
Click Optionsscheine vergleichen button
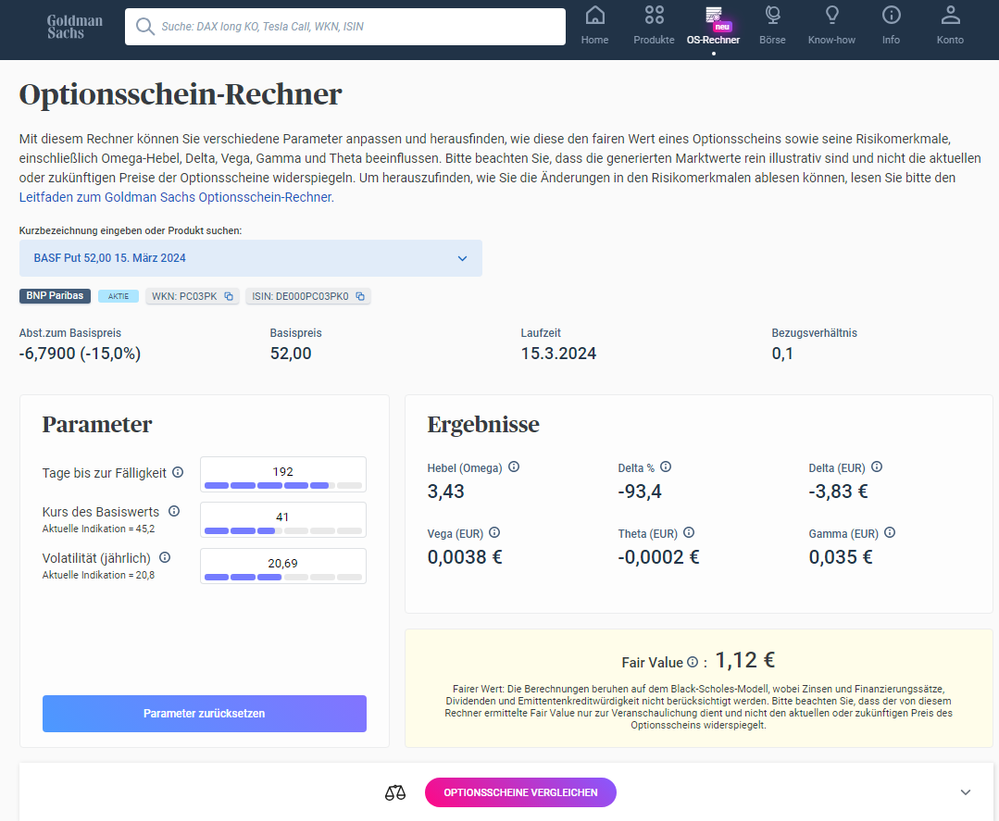520,792
